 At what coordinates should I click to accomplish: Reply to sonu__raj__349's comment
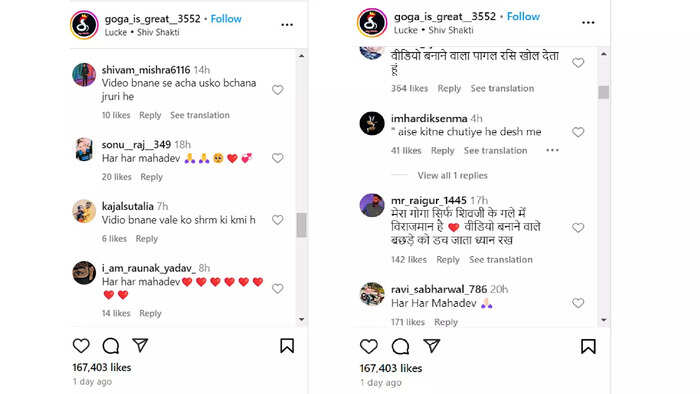(x=151, y=177)
